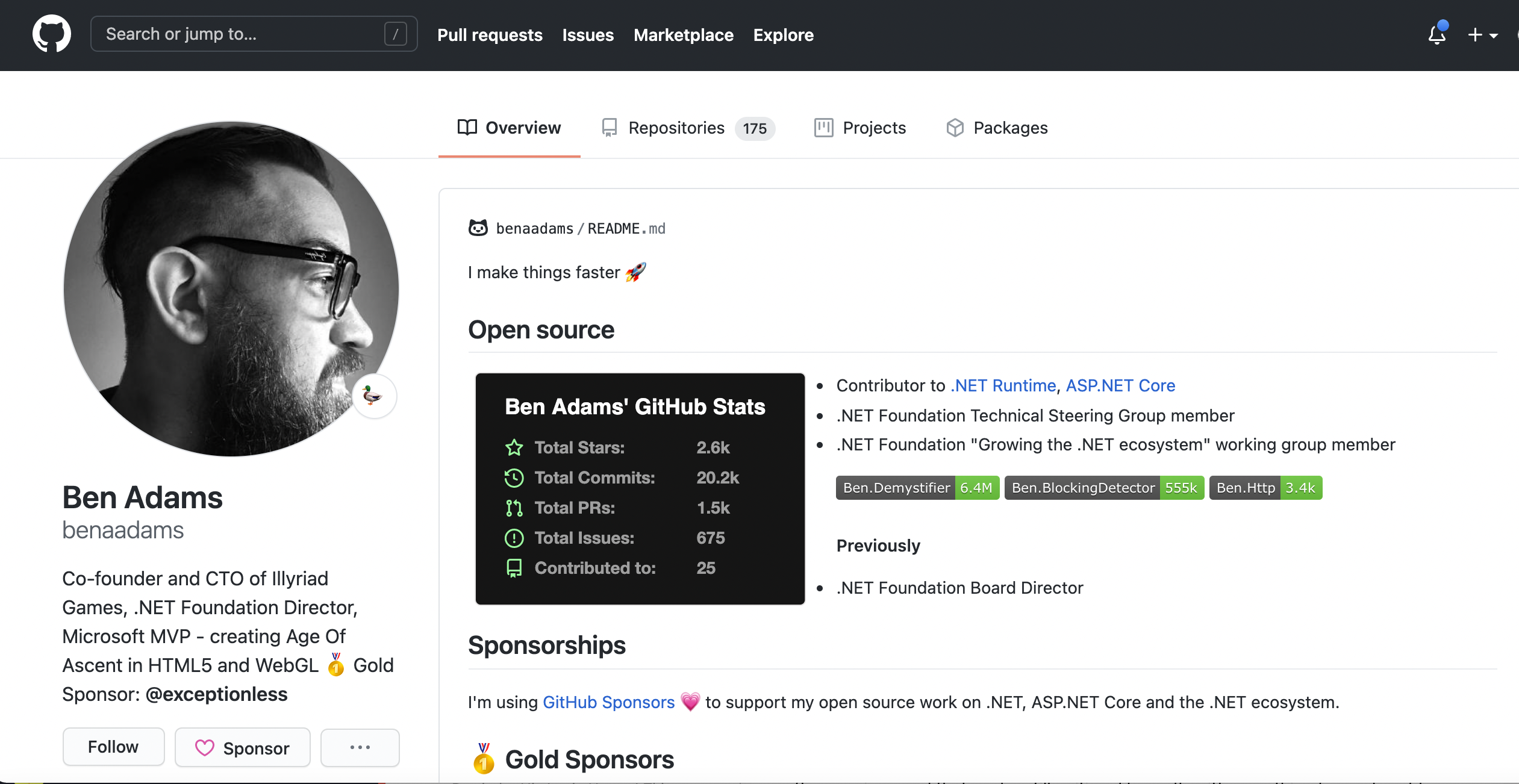Open the notifications bell
The width and height of the screenshot is (1519, 784).
tap(1438, 36)
